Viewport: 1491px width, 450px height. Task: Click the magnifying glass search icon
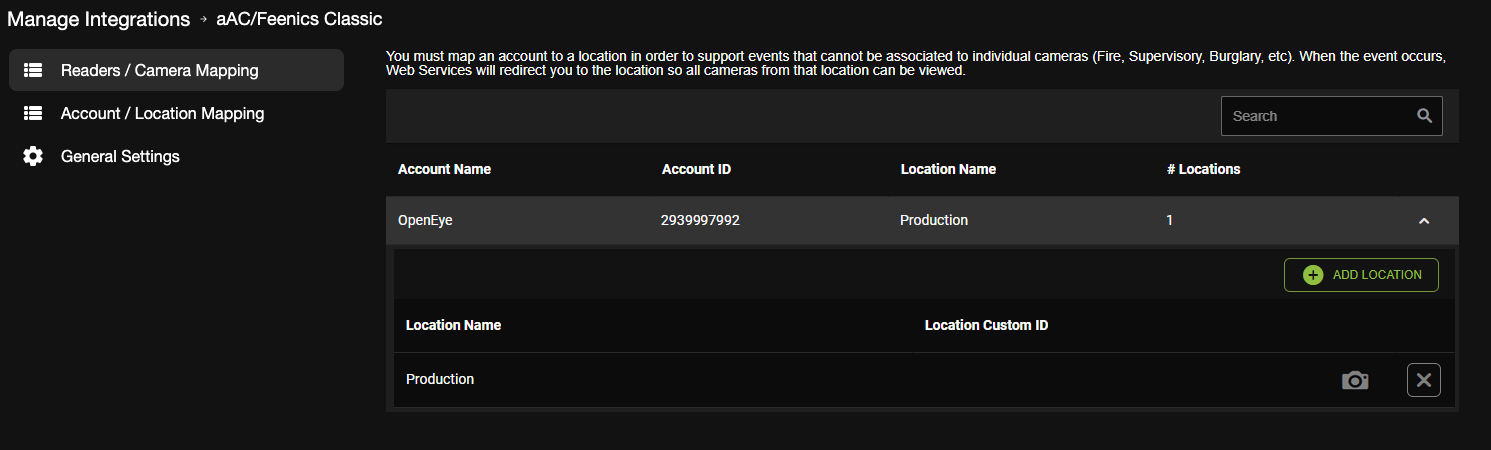point(1424,116)
